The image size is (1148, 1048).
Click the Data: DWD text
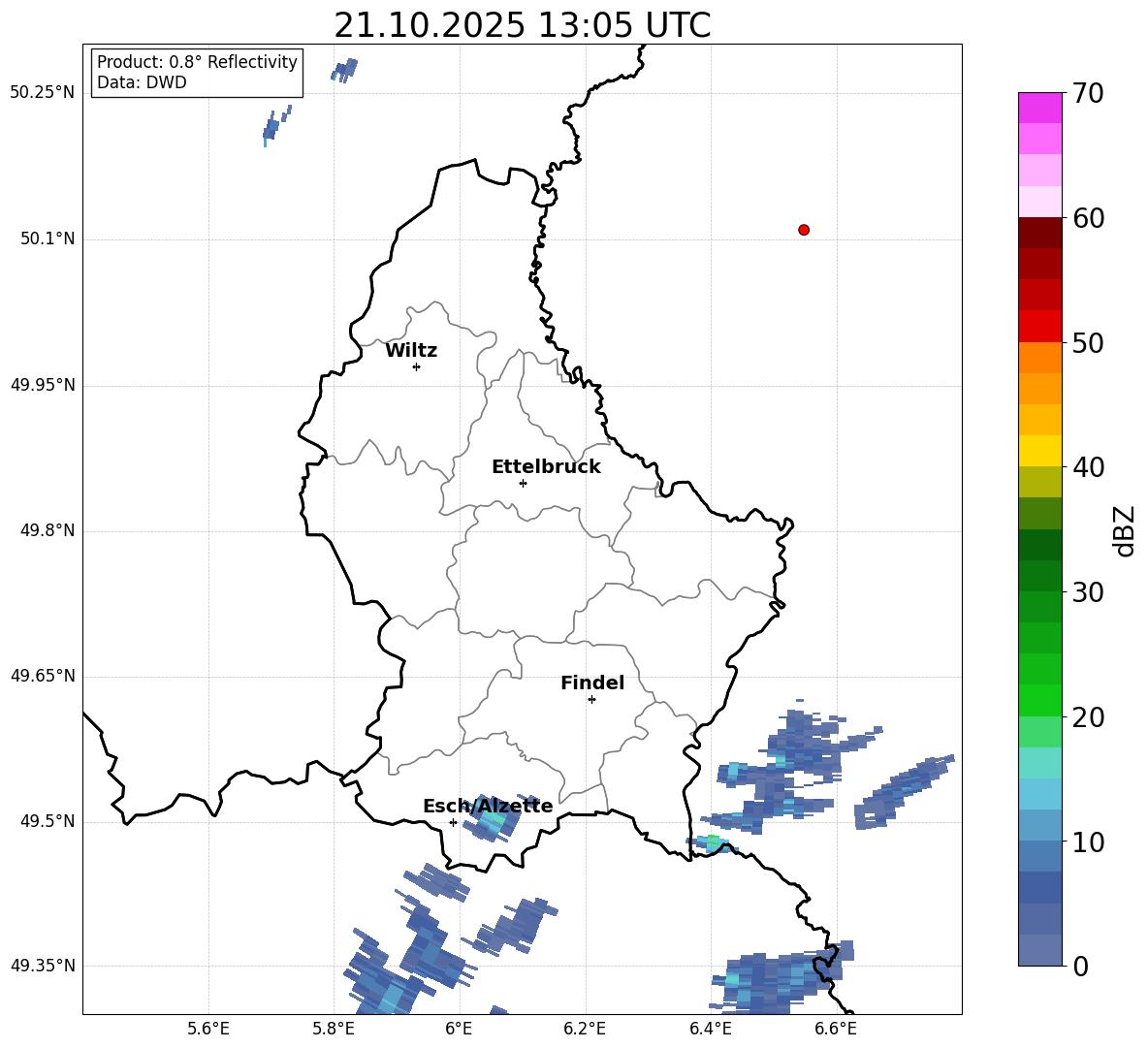coord(142,82)
